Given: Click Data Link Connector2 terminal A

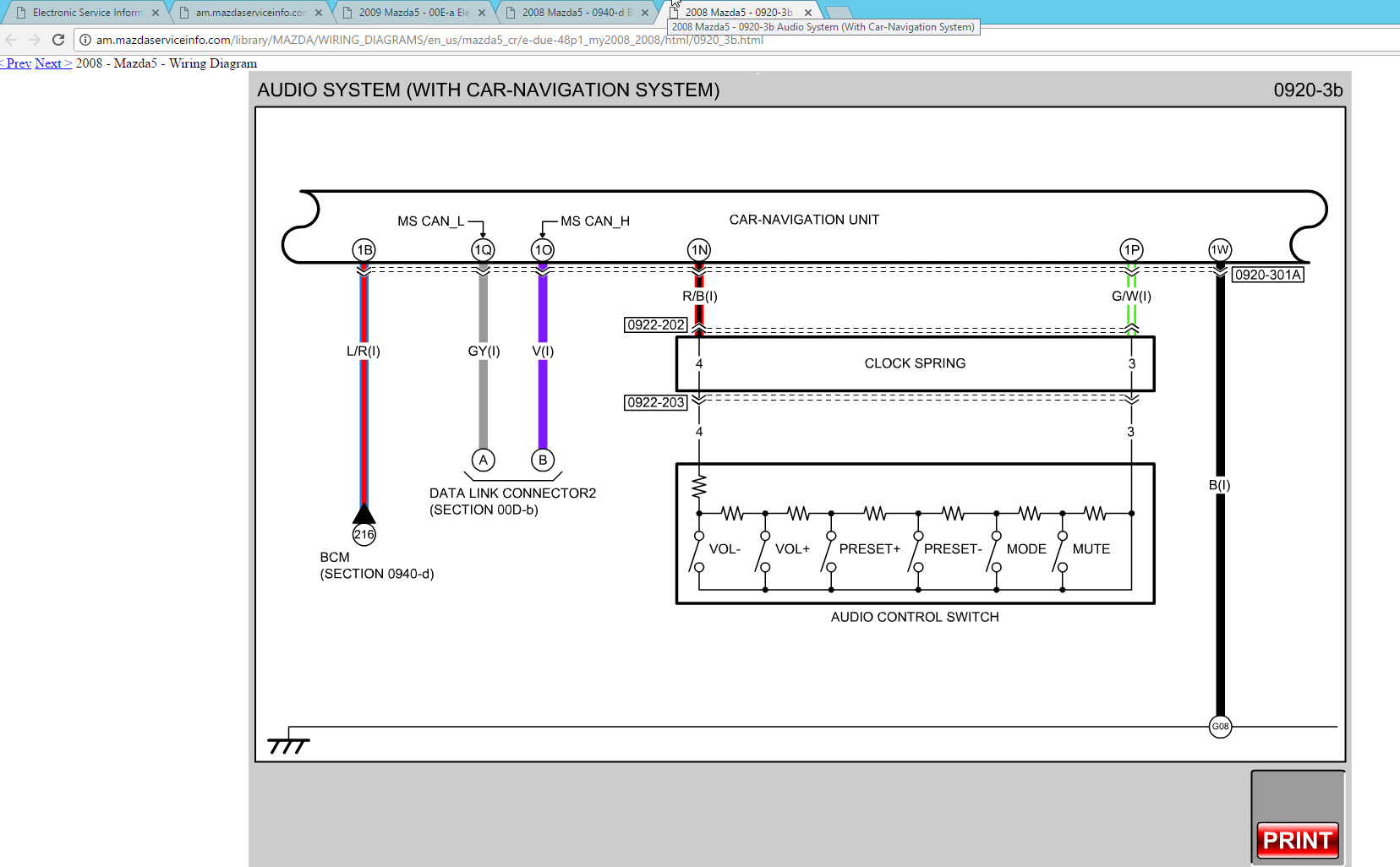Looking at the screenshot, I should [483, 460].
